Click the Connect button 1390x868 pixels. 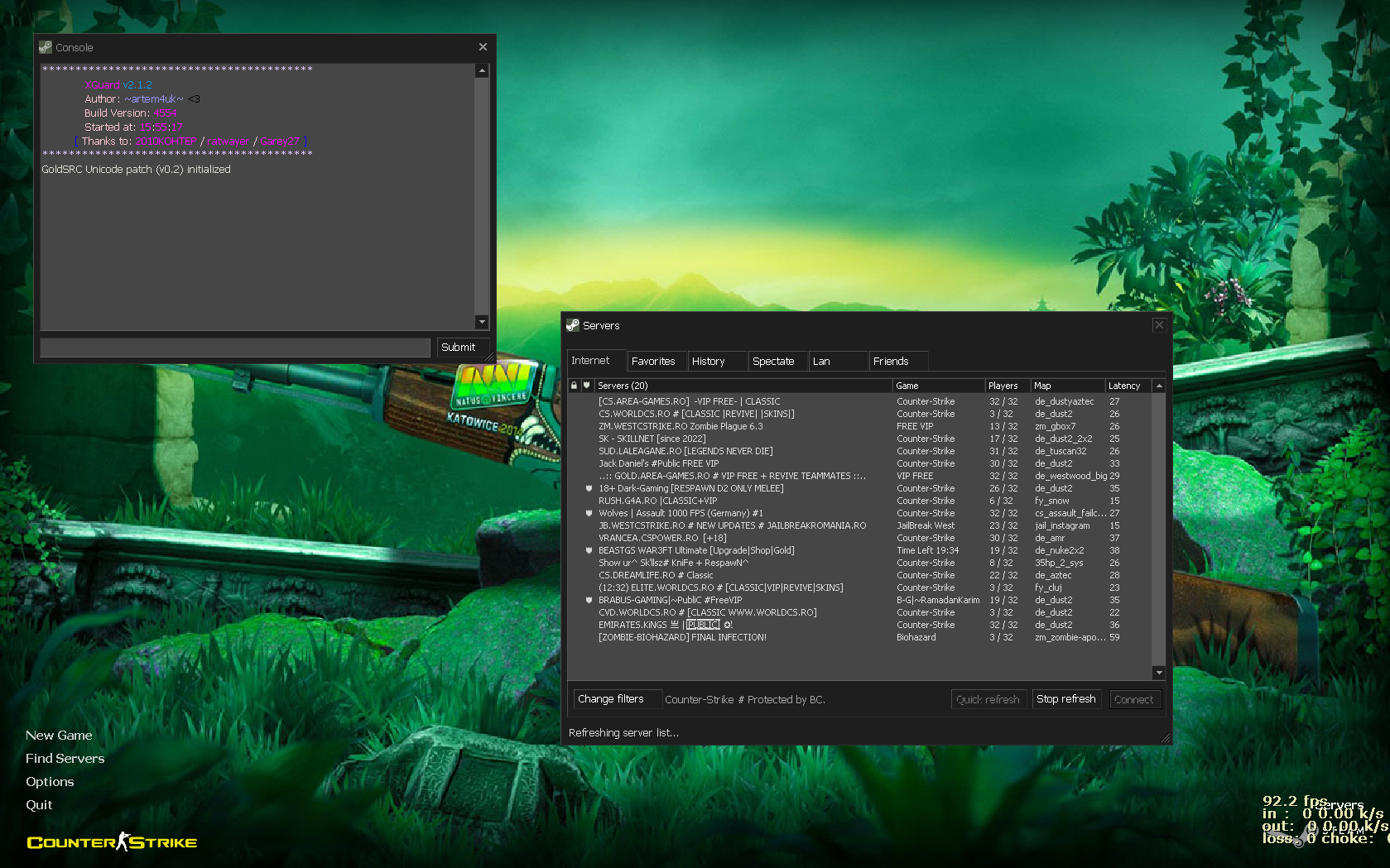pos(1134,699)
